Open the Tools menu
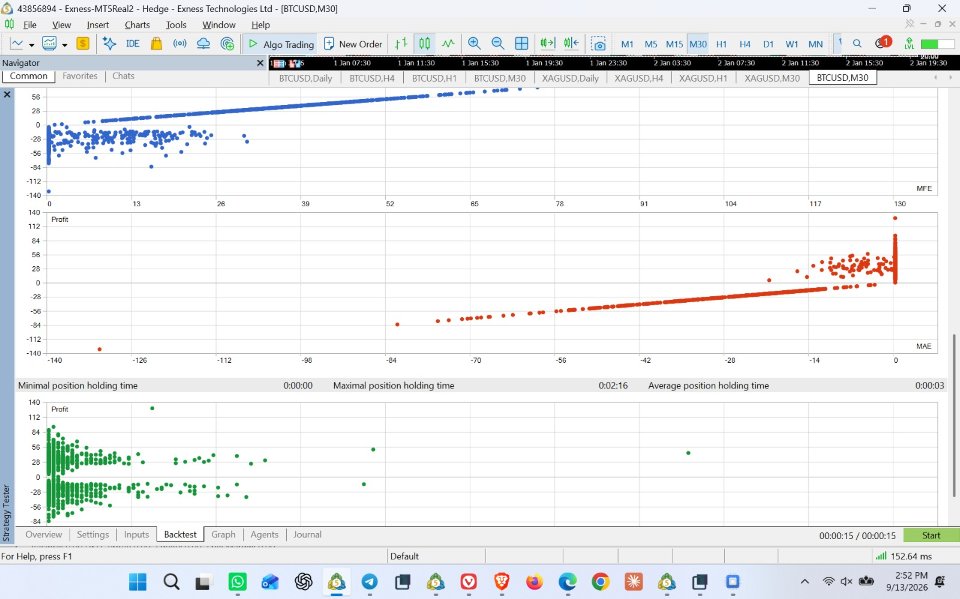This screenshot has height=599, width=960. (176, 25)
